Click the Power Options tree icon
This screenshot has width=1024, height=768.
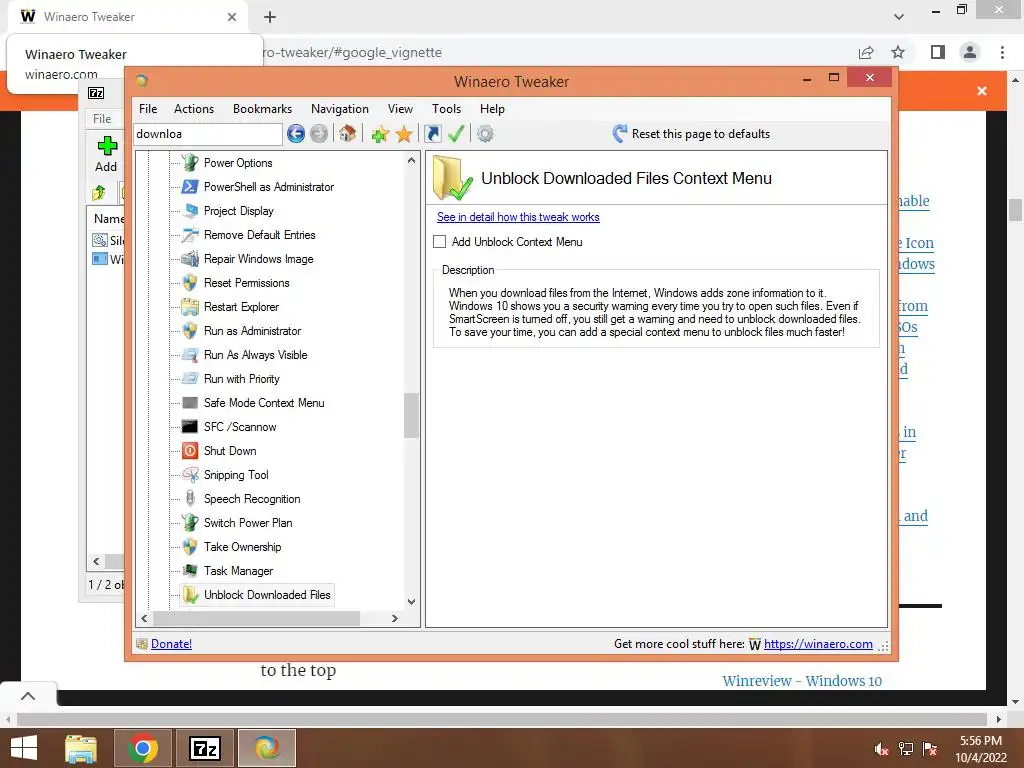[190, 163]
